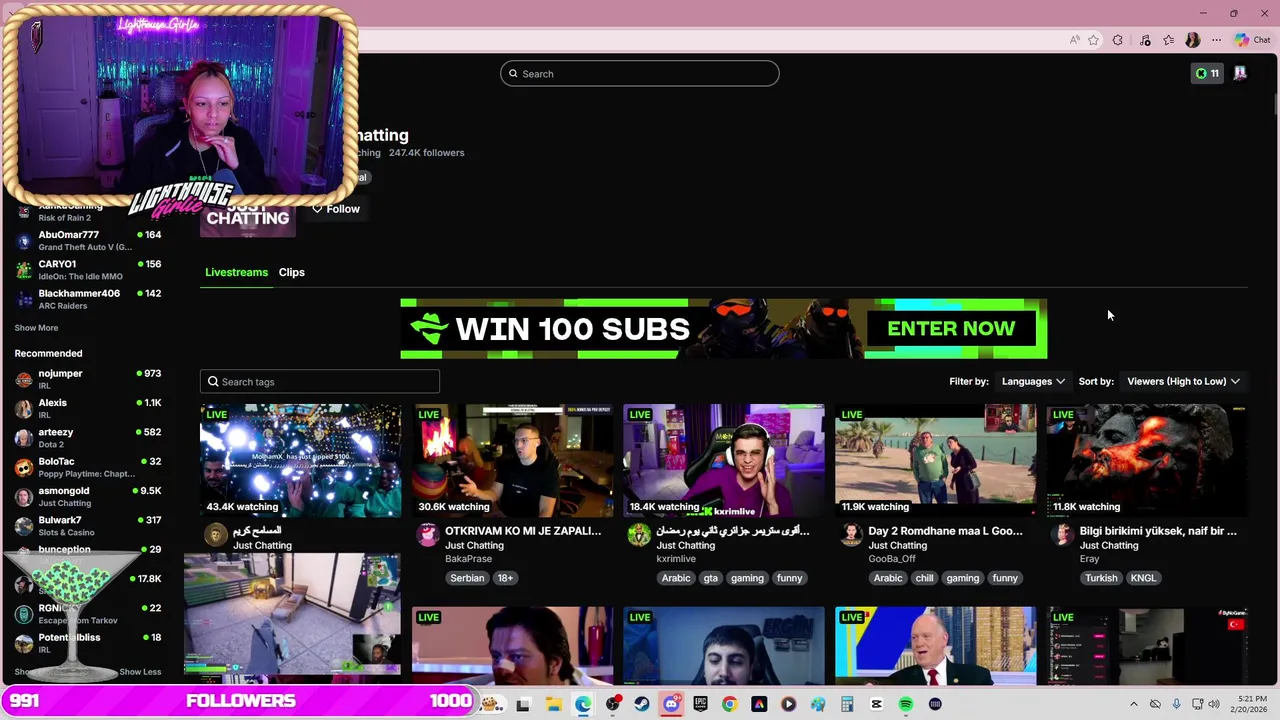
Task: Select the Turkish tag under Eray
Action: [1101, 578]
